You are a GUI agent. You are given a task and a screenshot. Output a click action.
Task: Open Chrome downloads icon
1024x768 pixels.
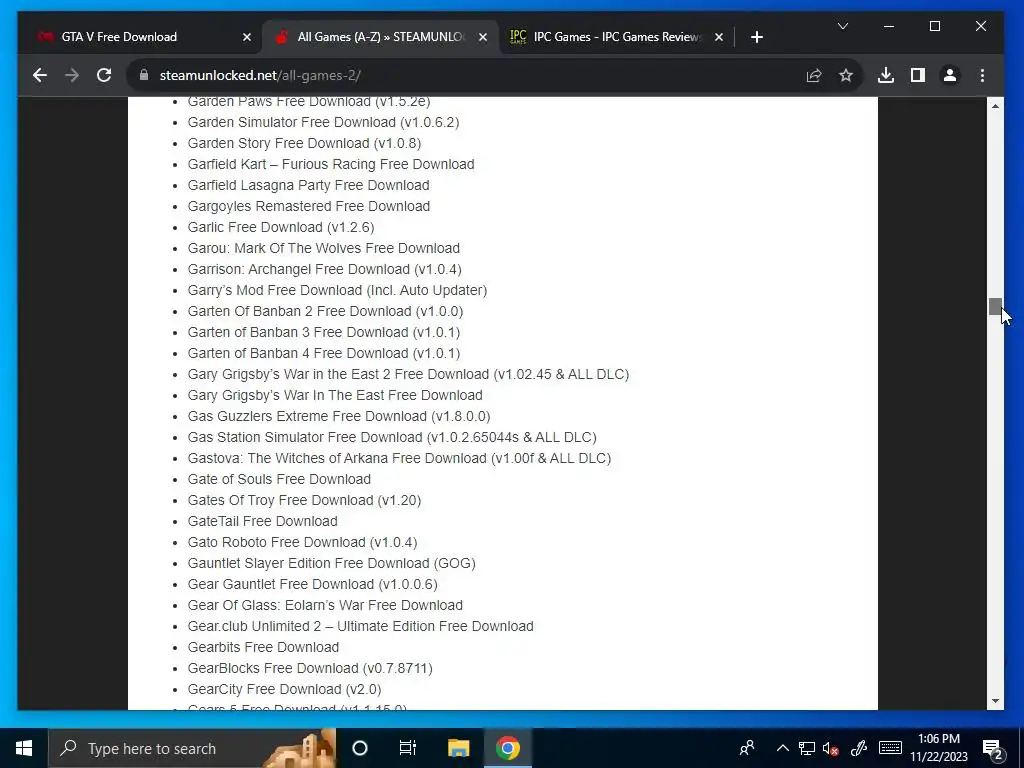point(886,76)
